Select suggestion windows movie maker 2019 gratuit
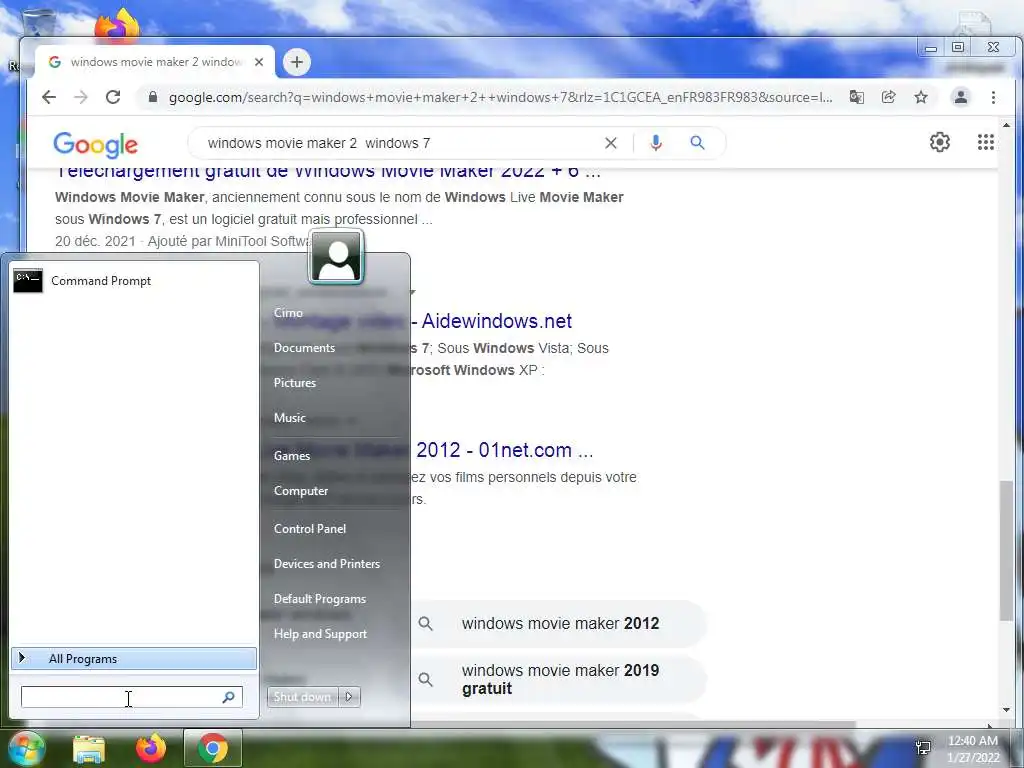 click(559, 679)
